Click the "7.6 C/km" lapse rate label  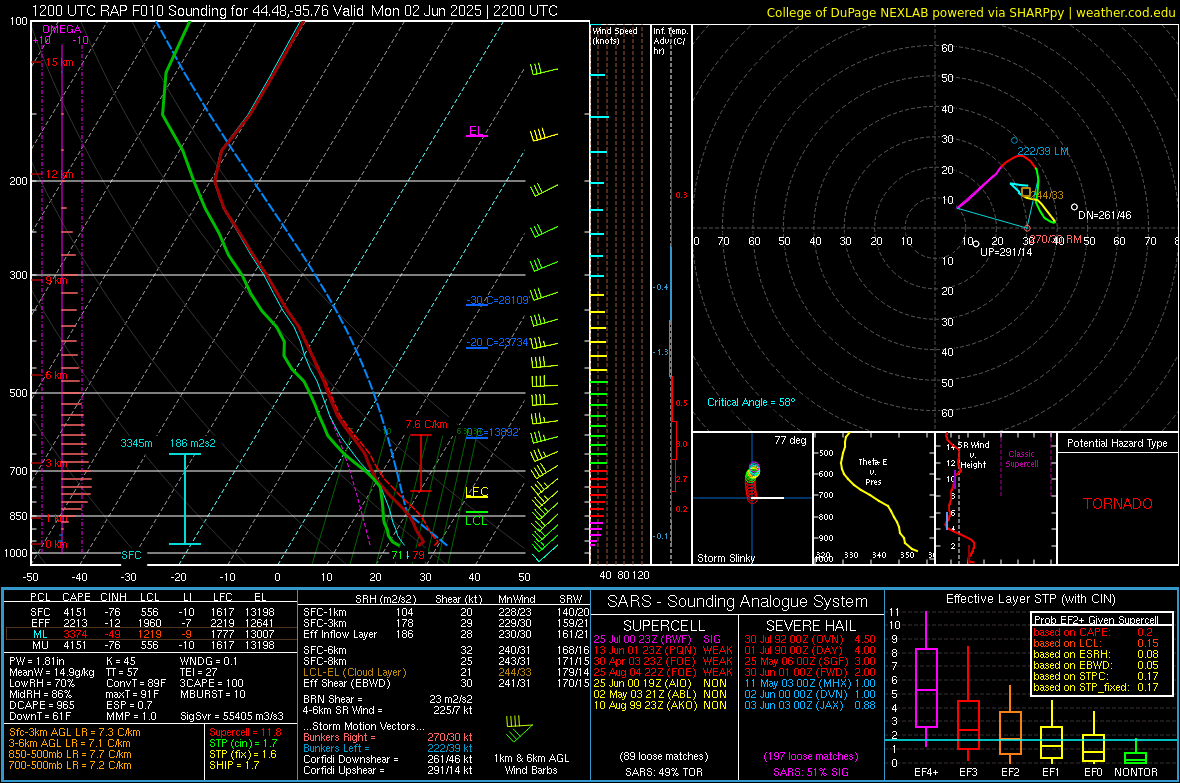click(x=427, y=424)
